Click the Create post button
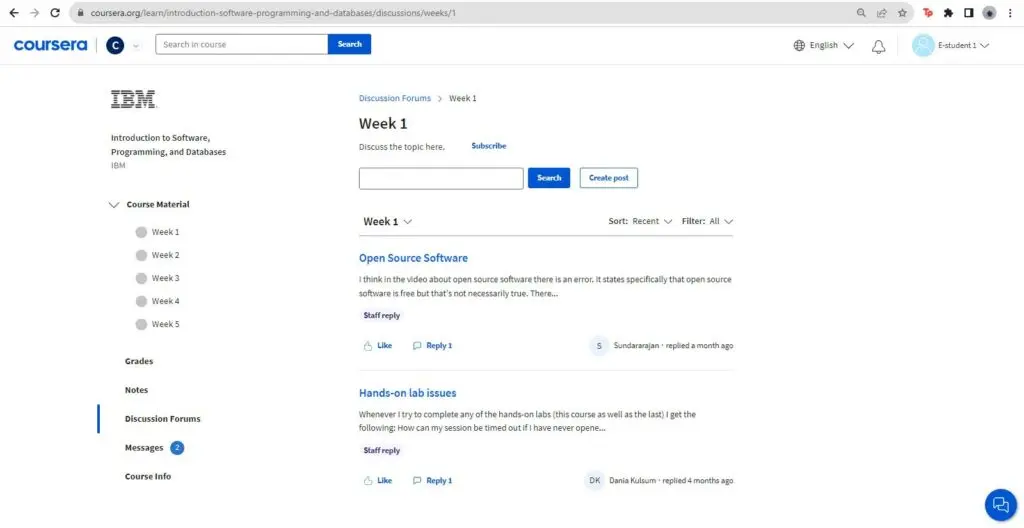Viewport: 1024px width, 528px height. click(x=609, y=178)
